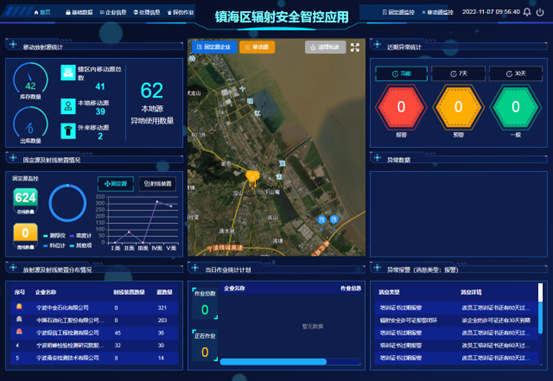Click the local mobile source person icon

tap(68, 106)
